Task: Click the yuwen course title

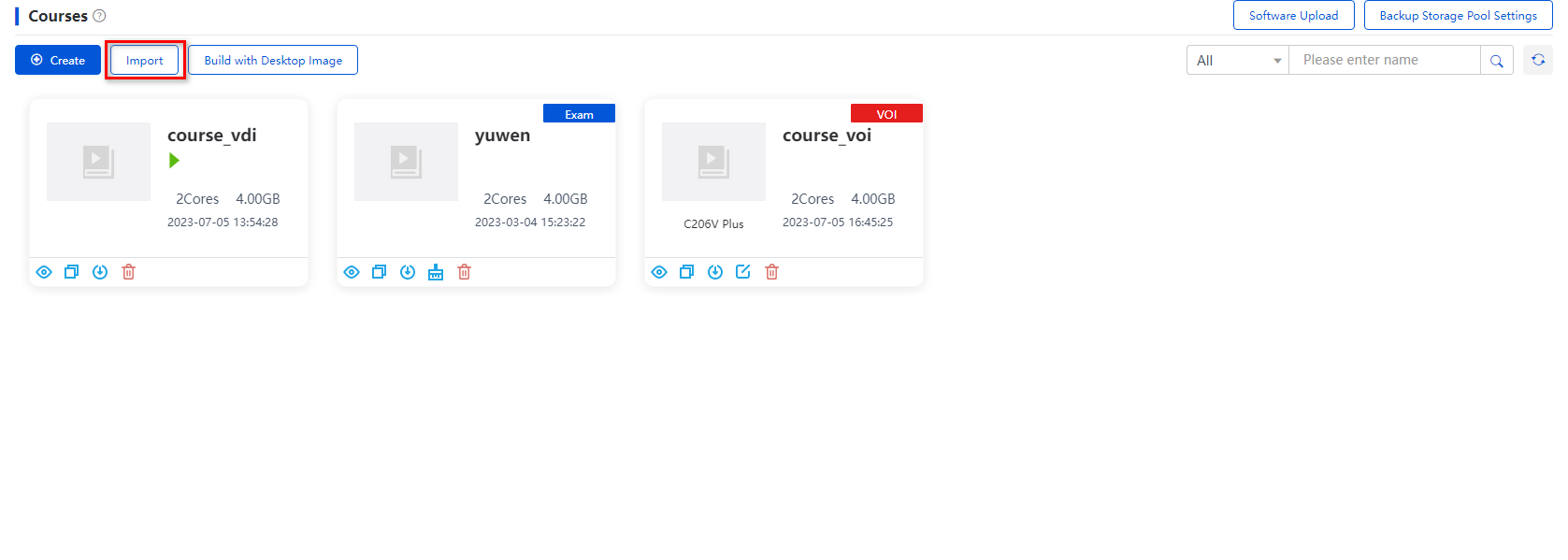Action: click(x=502, y=136)
